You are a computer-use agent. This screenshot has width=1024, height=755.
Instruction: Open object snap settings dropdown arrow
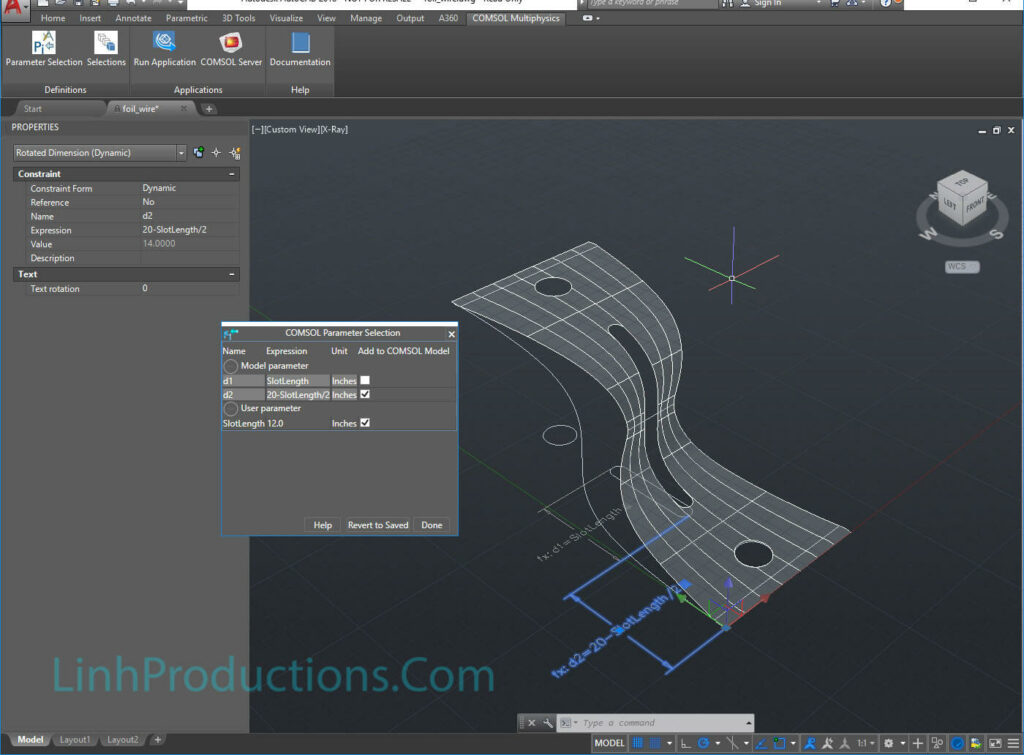pyautogui.click(x=793, y=743)
